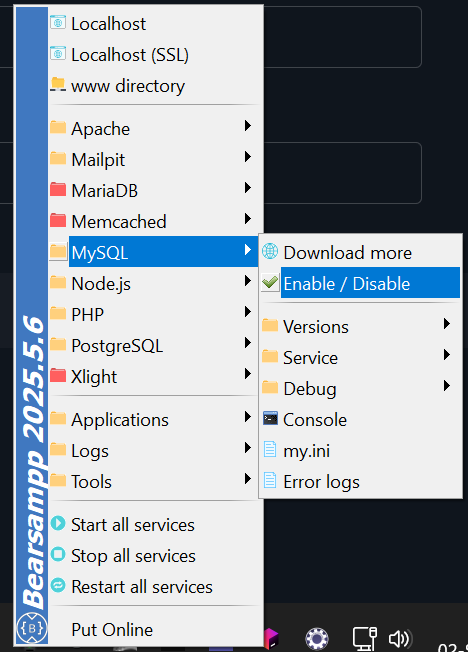Viewport: 468px width, 652px height.
Task: Expand the MySQL Debug submenu arrow
Action: coord(447,386)
